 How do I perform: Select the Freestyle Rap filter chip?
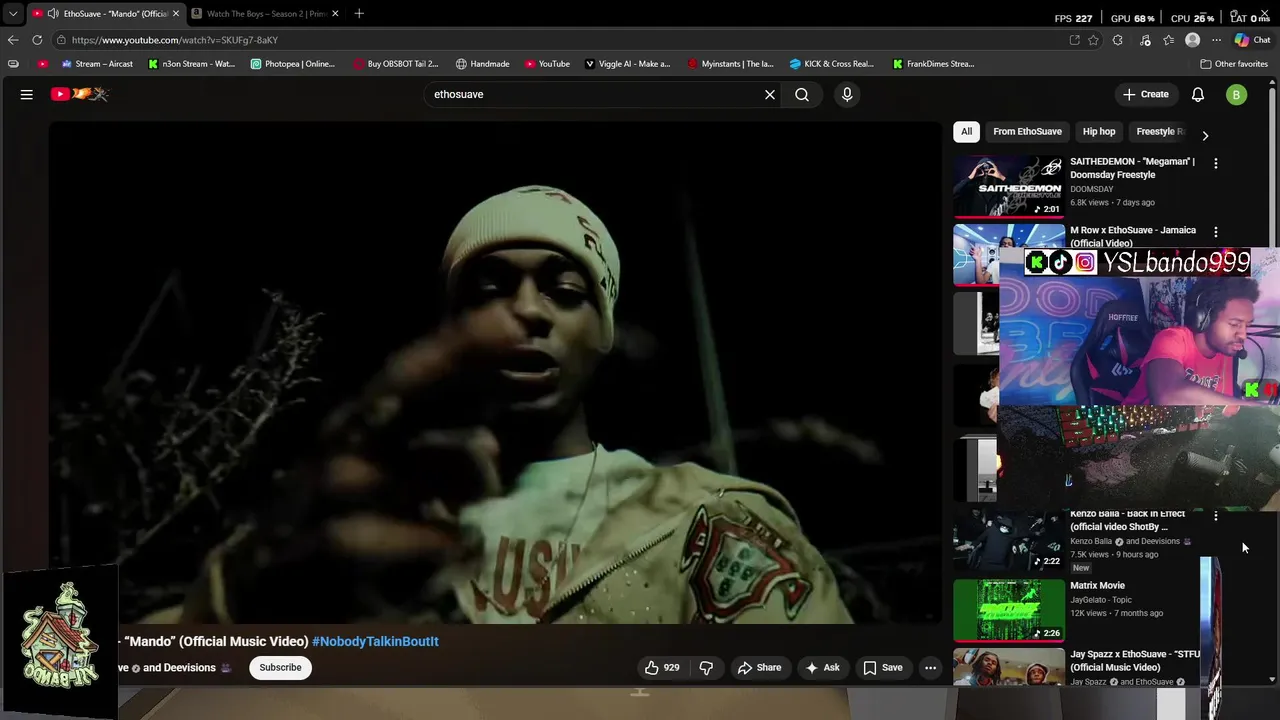tap(1159, 131)
